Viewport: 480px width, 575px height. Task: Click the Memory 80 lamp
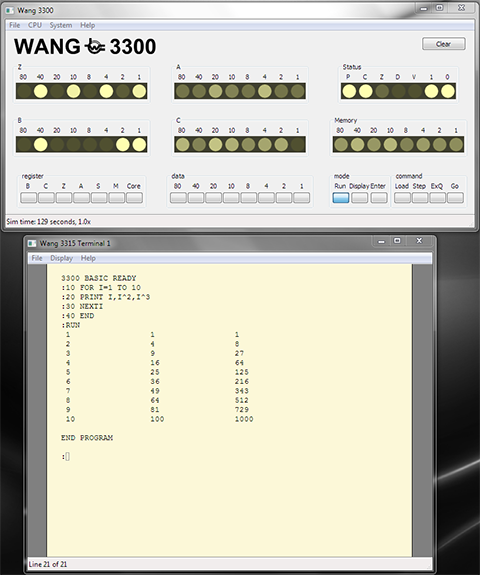[x=341, y=144]
